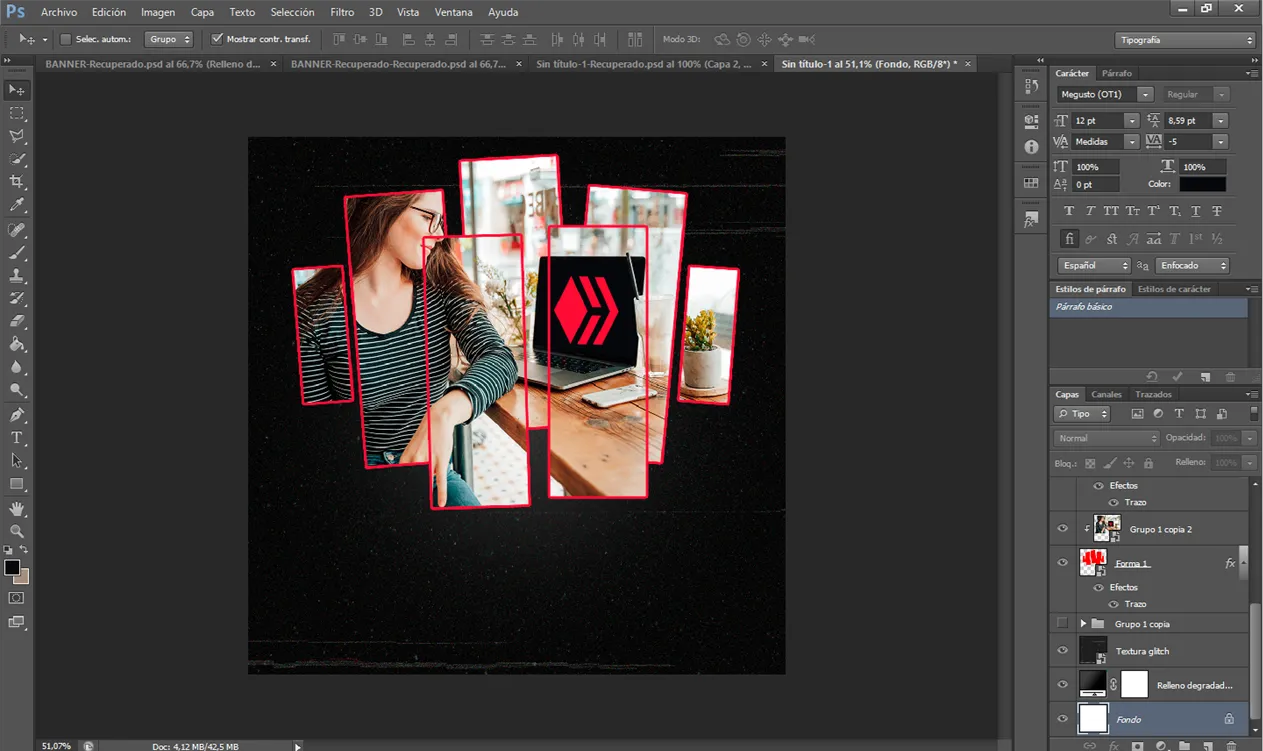The image size is (1263, 751).
Task: Expand the Grupo 1 copia group
Action: coord(1082,624)
